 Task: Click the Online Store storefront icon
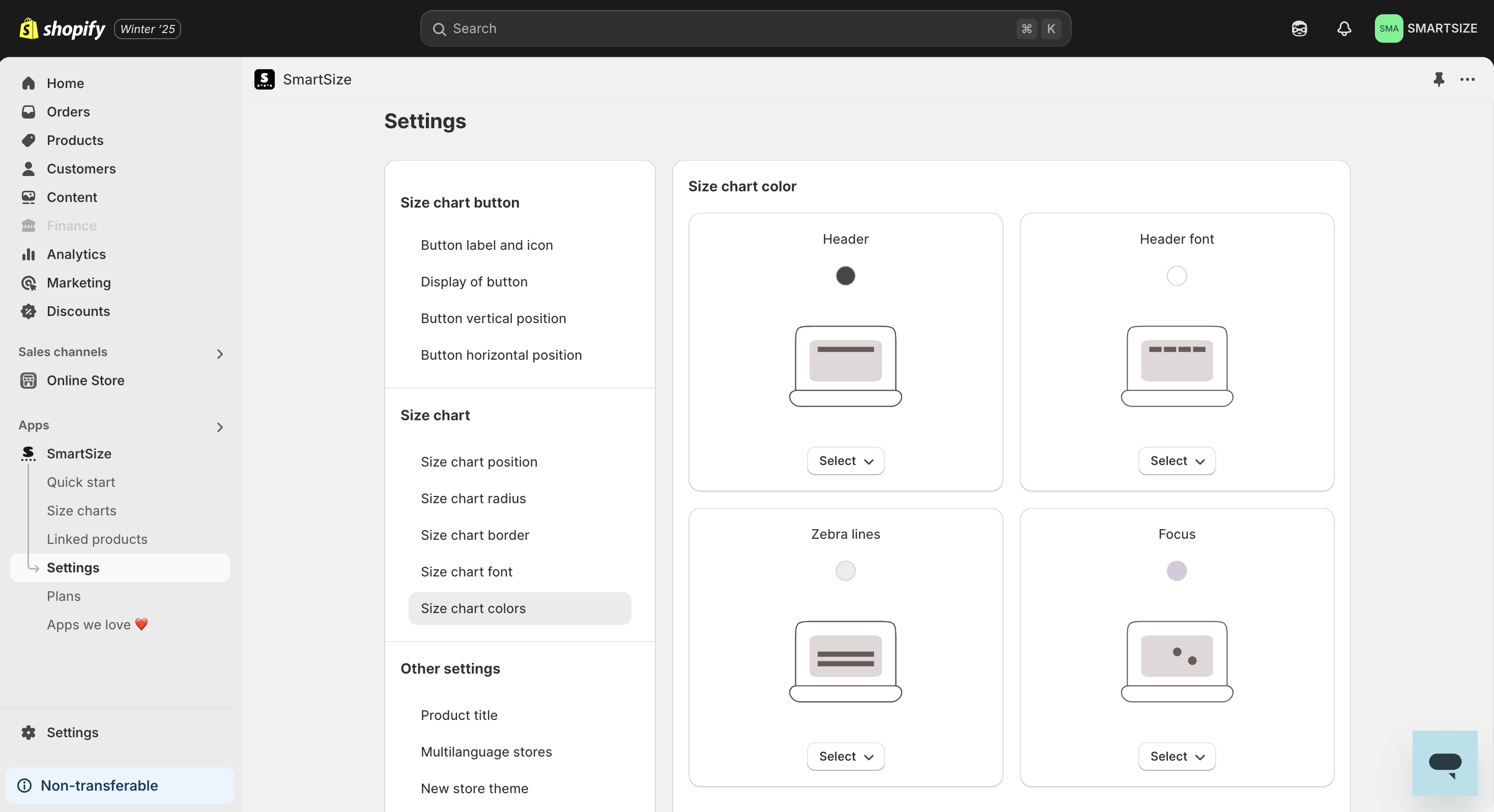pos(28,381)
